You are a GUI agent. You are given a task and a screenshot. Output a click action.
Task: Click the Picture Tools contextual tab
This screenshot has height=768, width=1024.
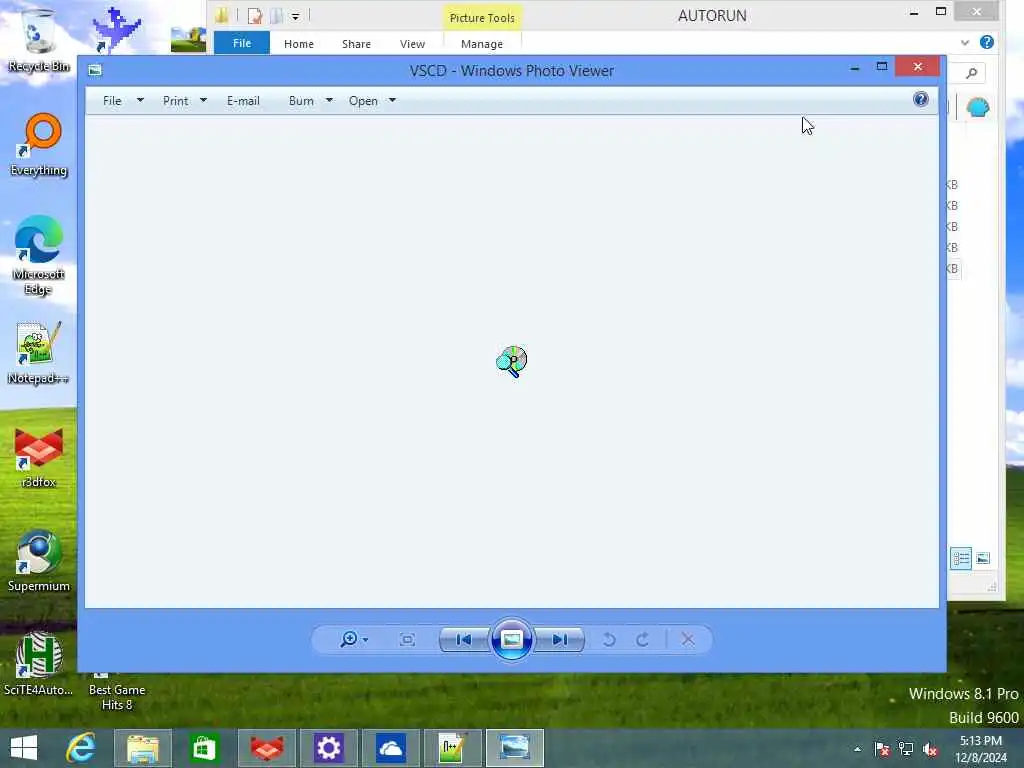482,18
